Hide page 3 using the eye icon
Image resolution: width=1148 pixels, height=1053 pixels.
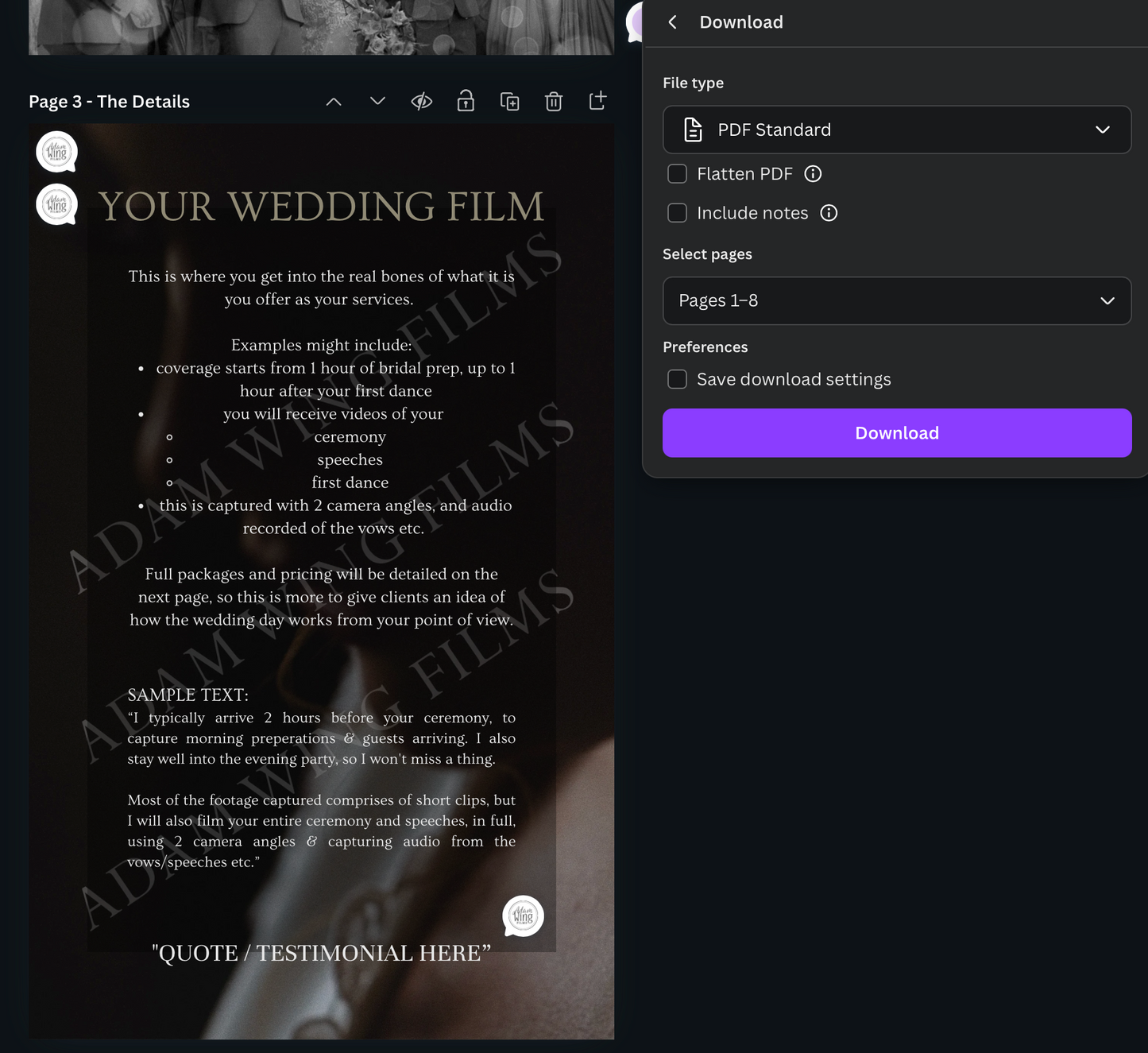coord(422,102)
